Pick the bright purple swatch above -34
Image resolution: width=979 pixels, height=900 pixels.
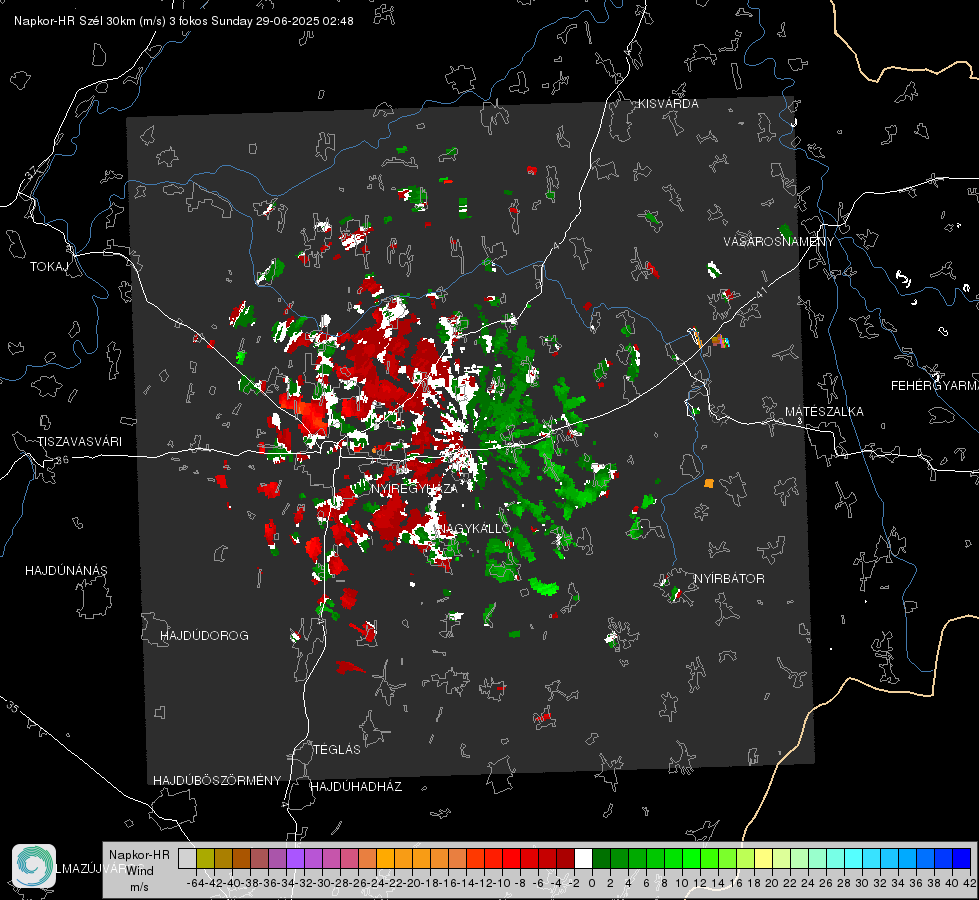point(295,859)
